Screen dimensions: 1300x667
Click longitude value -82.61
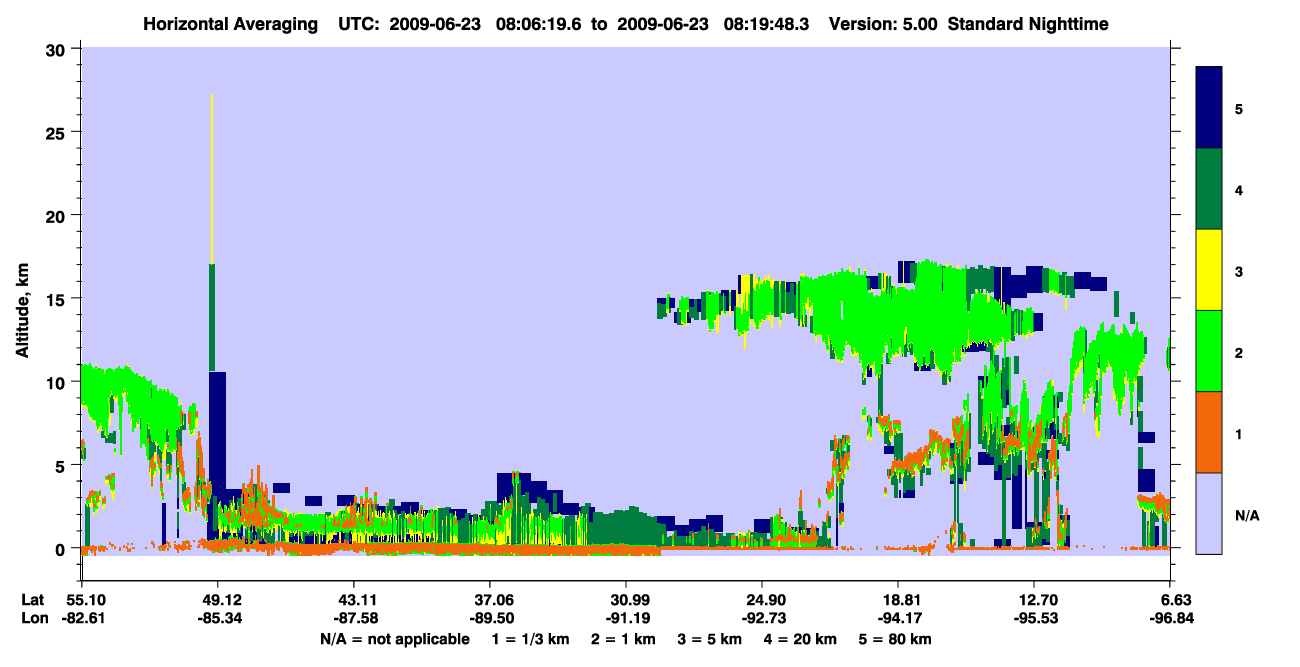point(85,618)
